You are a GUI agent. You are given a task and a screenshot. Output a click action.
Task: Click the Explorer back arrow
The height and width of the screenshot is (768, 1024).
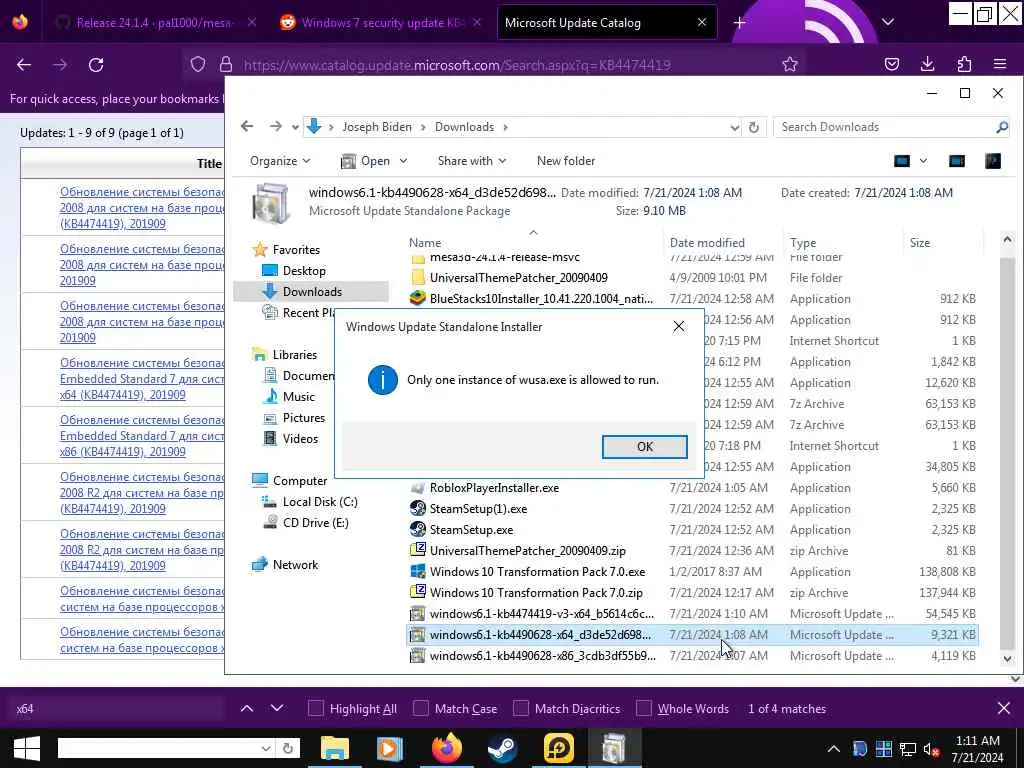pos(247,126)
